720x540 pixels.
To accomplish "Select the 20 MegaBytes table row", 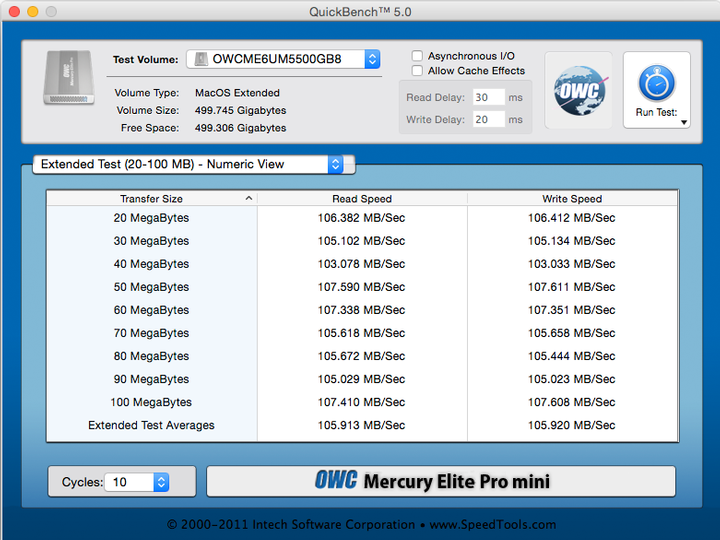I will 362,218.
